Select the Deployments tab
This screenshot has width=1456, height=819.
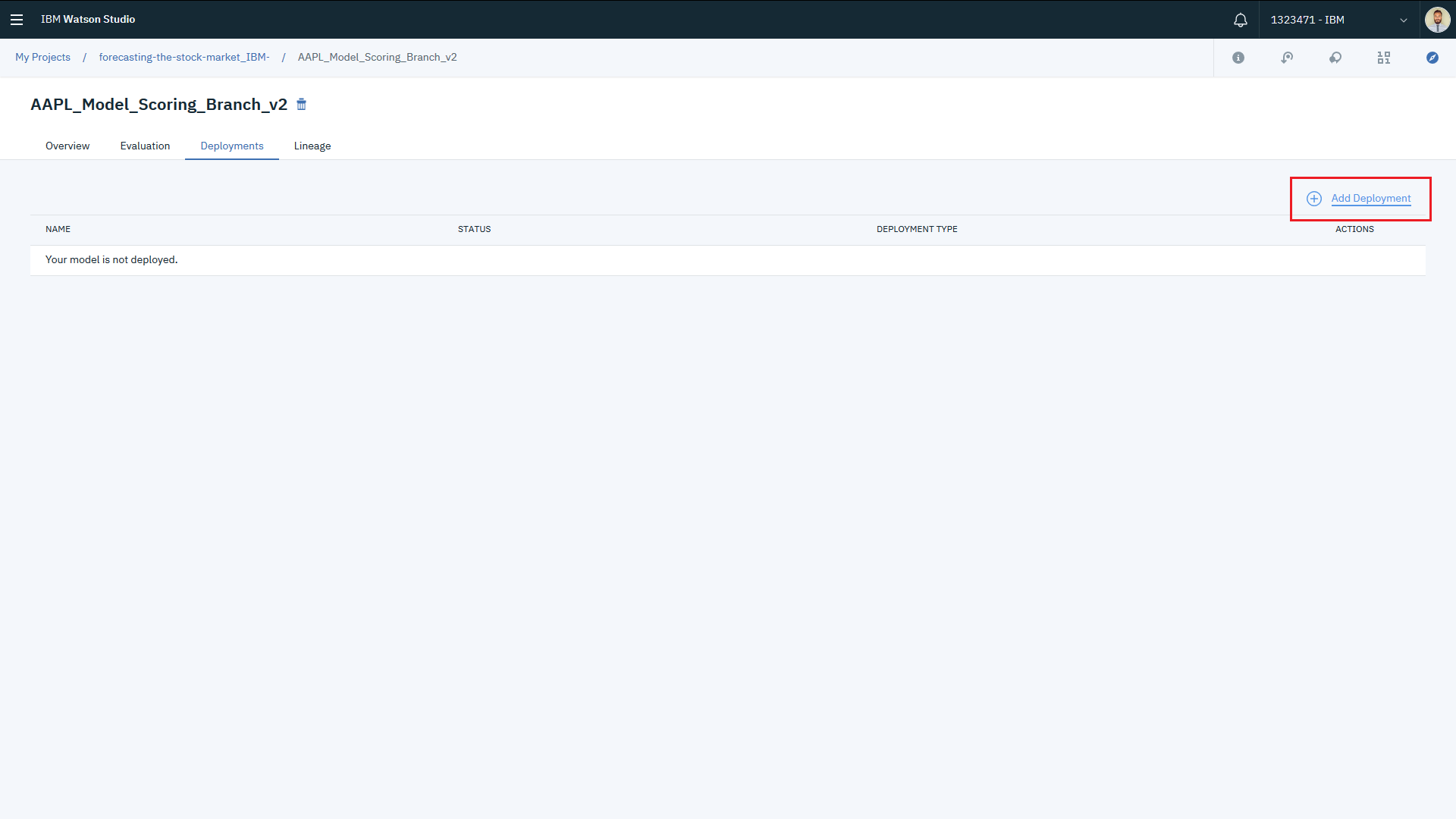click(x=232, y=146)
